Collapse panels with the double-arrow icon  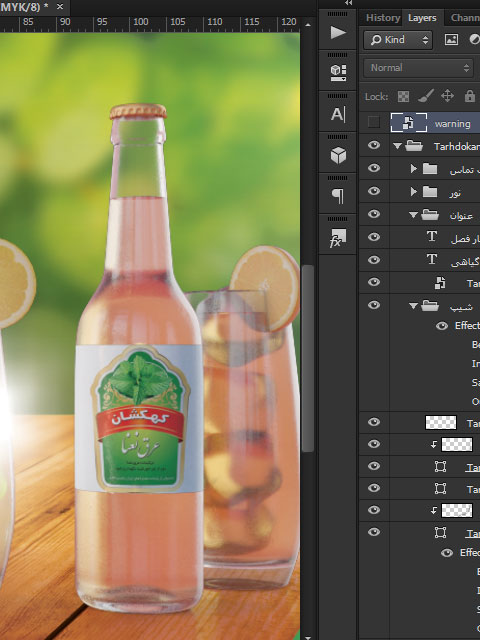coord(348,3)
